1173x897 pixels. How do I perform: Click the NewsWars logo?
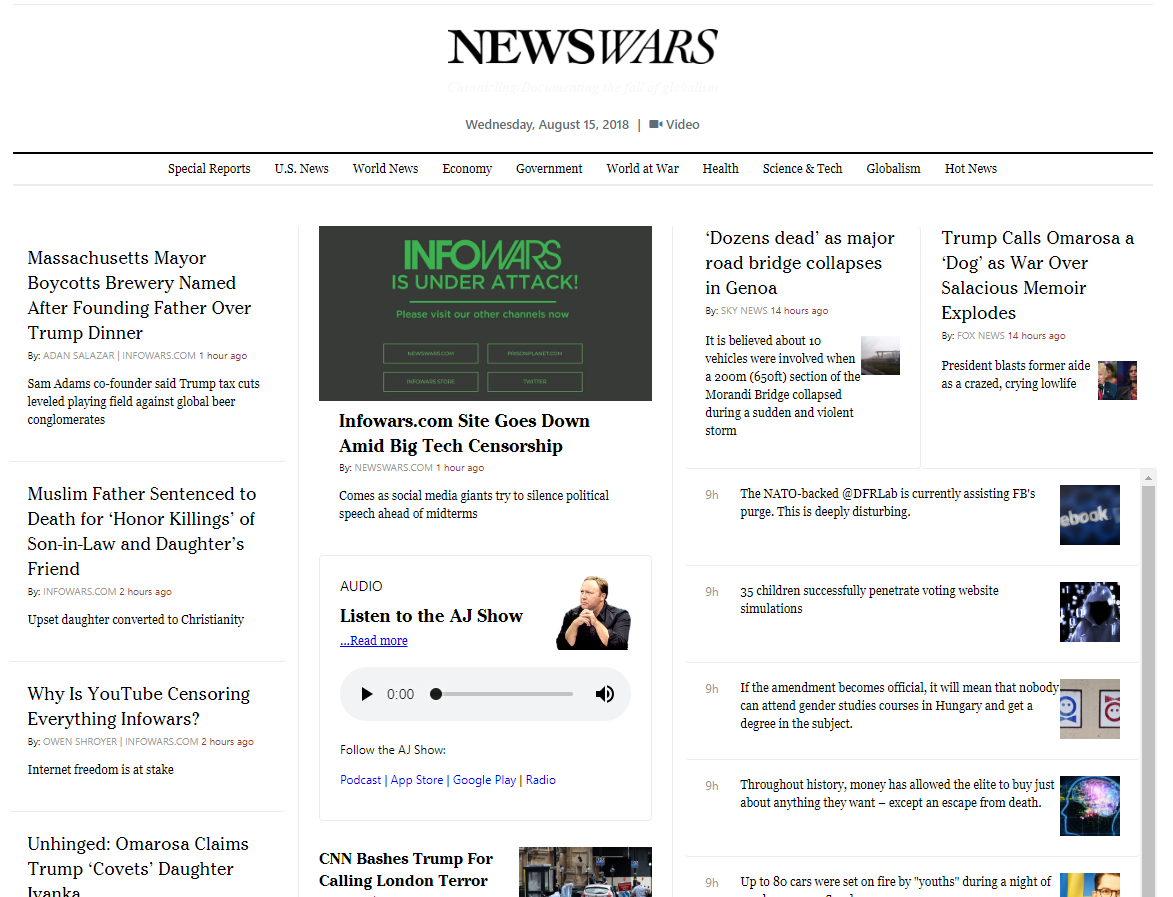pyautogui.click(x=583, y=47)
